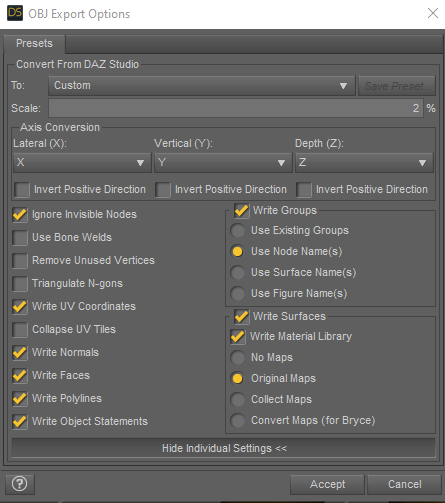
Task: Collapse with Hide Individual Settings button
Action: point(224,448)
